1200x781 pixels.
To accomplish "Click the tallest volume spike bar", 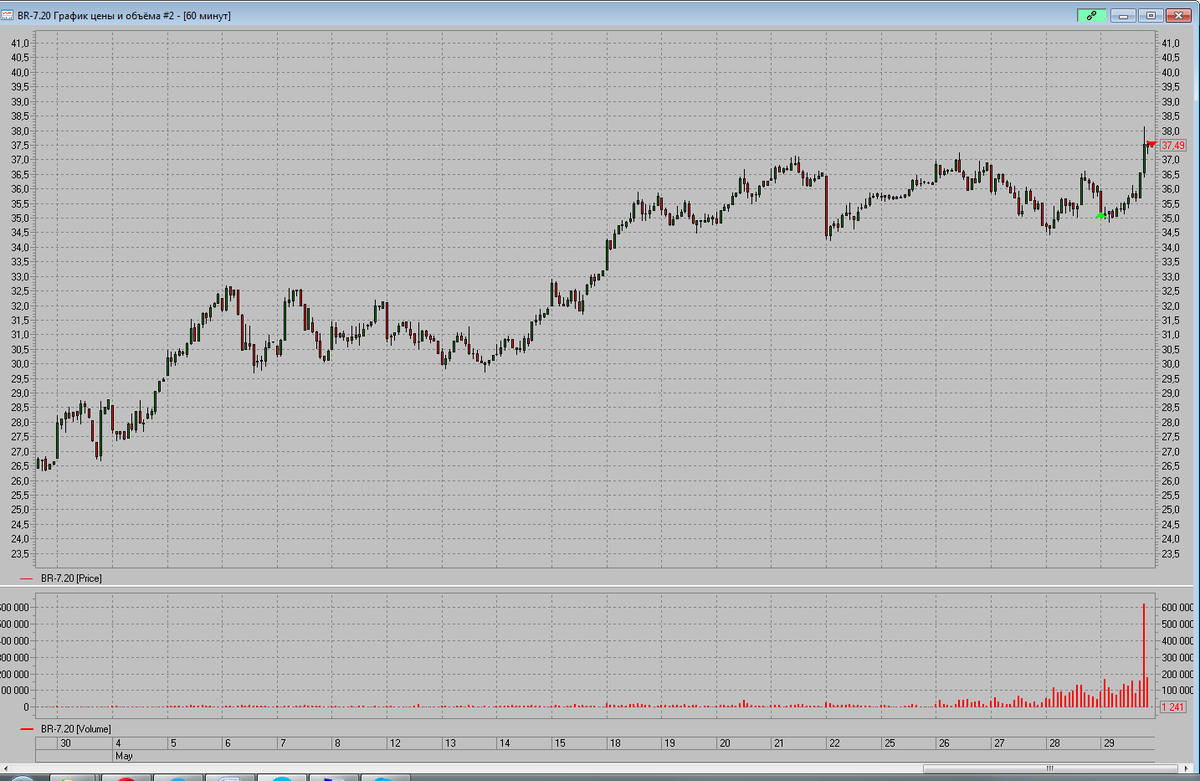I will (x=1143, y=655).
